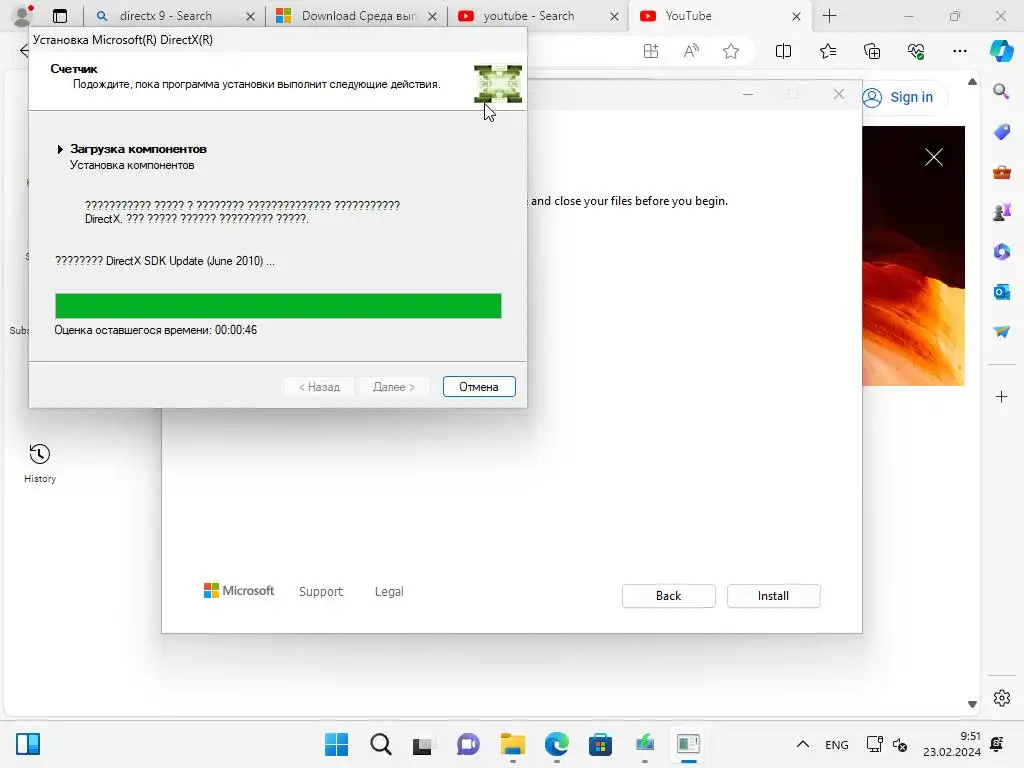Image resolution: width=1024 pixels, height=768 pixels.
Task: Switch to the Download Среда tab
Action: tap(358, 16)
